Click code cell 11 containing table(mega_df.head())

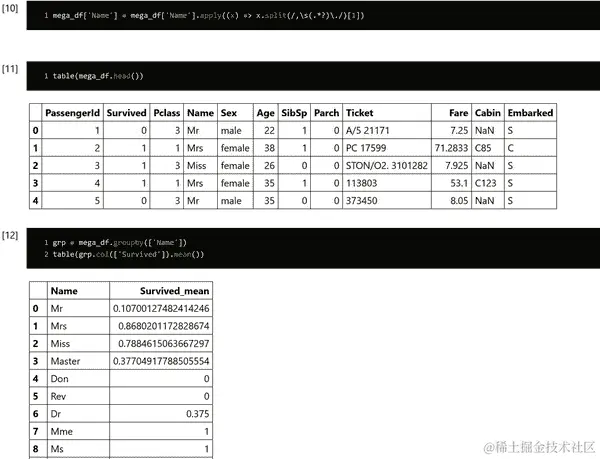click(313, 76)
